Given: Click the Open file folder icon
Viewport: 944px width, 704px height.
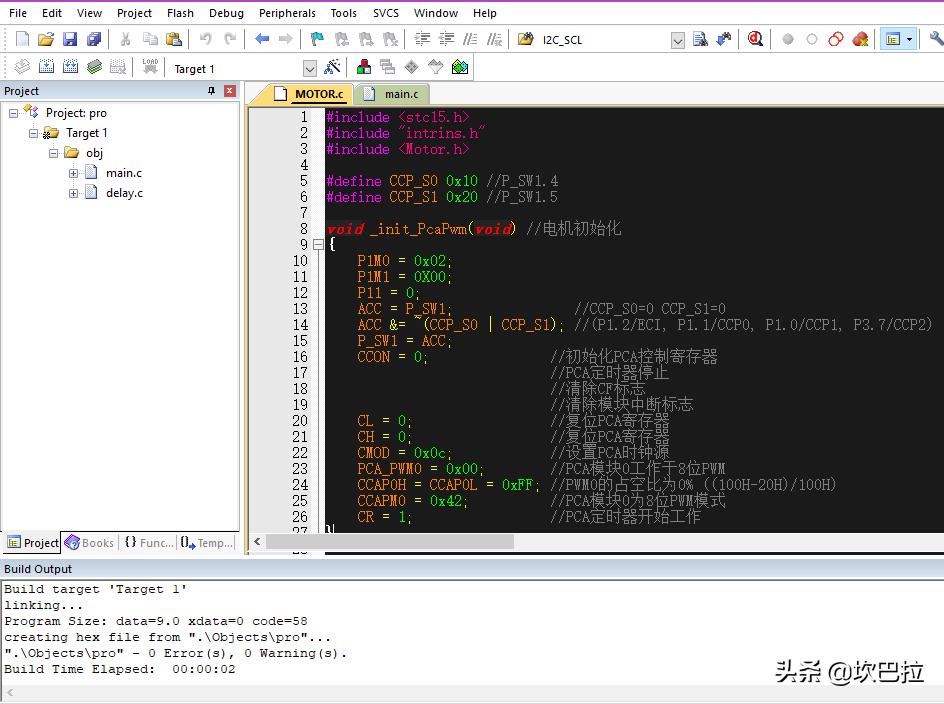Looking at the screenshot, I should pyautogui.click(x=46, y=39).
